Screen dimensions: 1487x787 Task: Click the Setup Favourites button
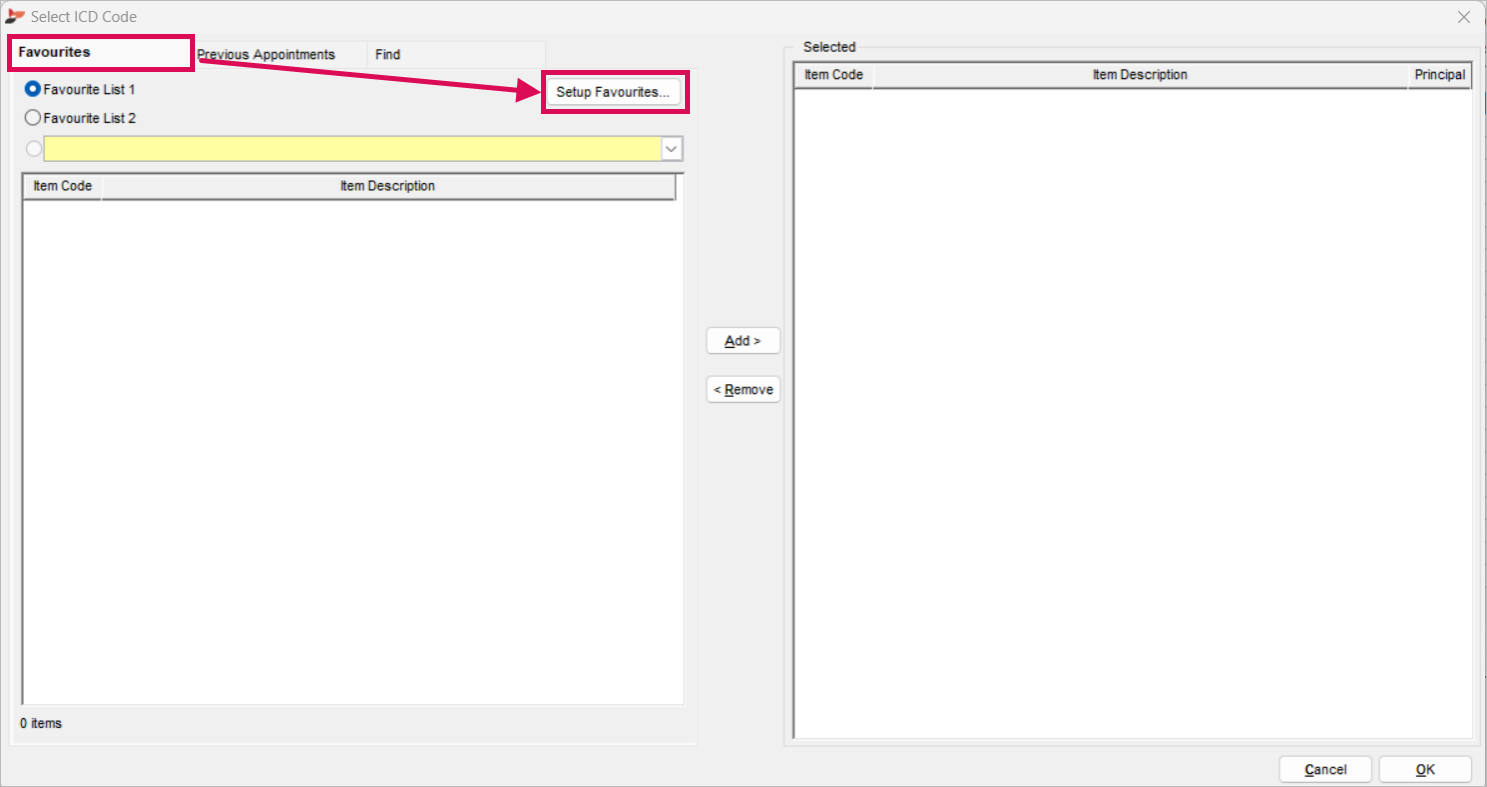pyautogui.click(x=613, y=92)
